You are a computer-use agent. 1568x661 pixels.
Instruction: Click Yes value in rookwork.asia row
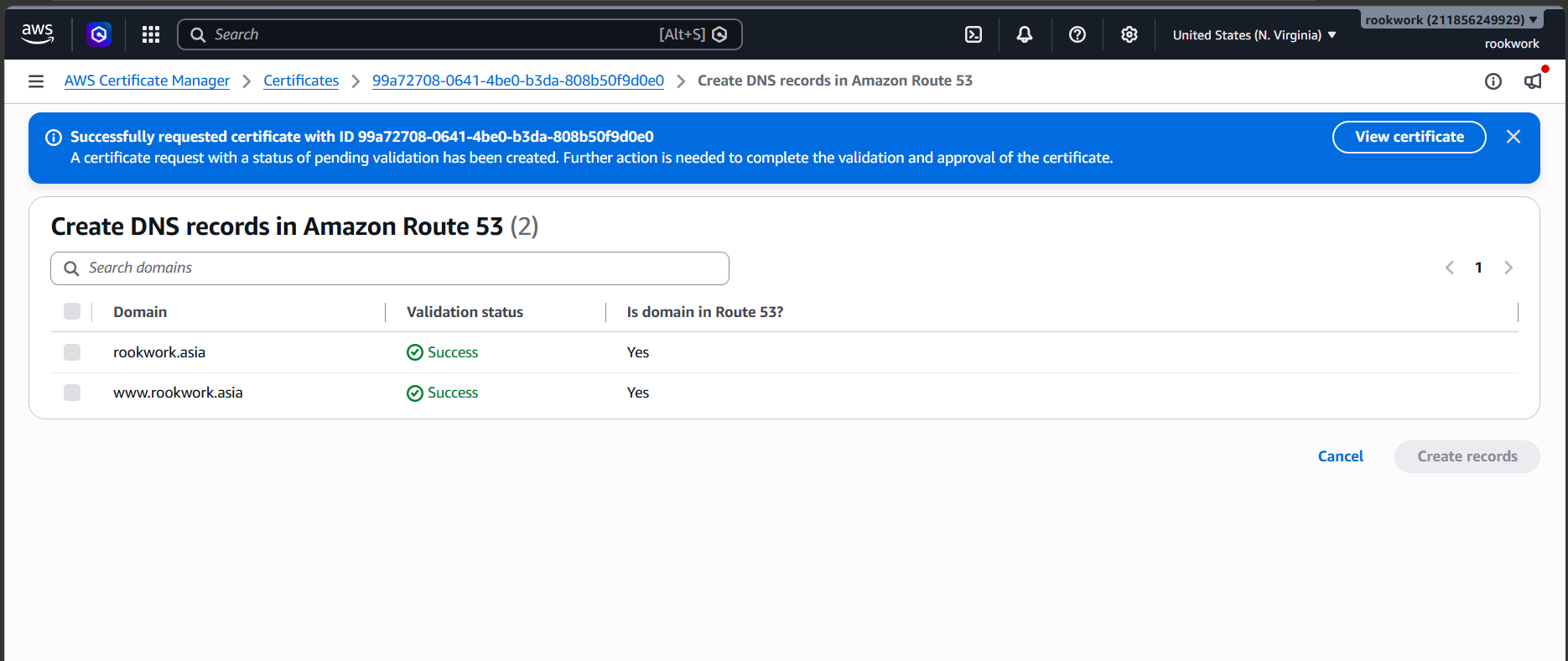click(638, 352)
